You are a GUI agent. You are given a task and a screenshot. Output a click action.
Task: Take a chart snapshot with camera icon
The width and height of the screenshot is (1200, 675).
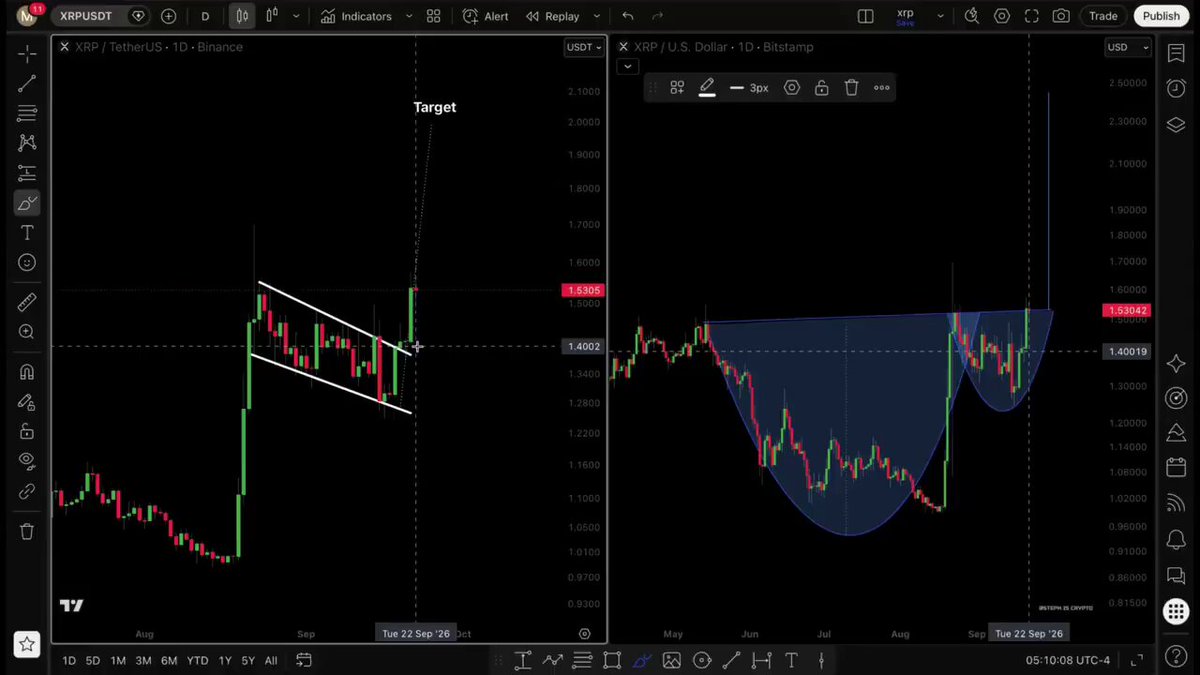[1061, 16]
